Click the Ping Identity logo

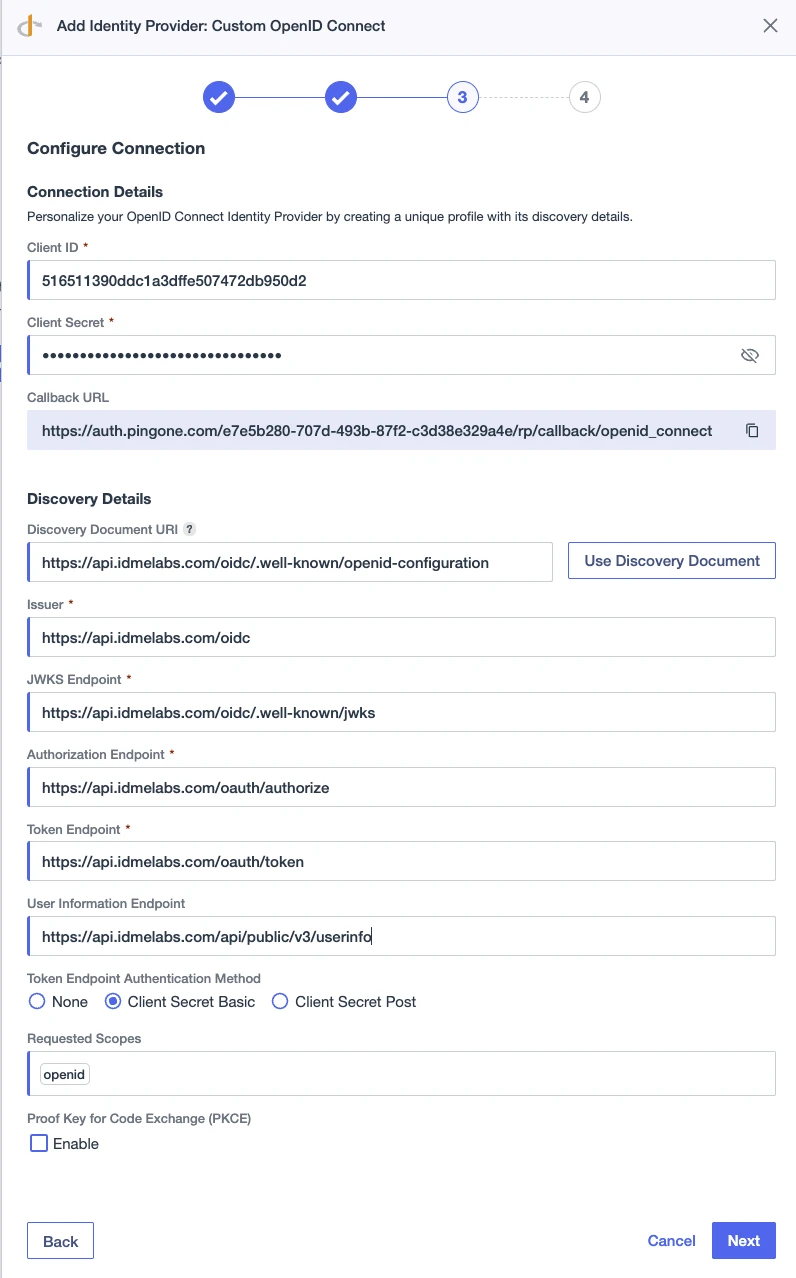[x=31, y=25]
